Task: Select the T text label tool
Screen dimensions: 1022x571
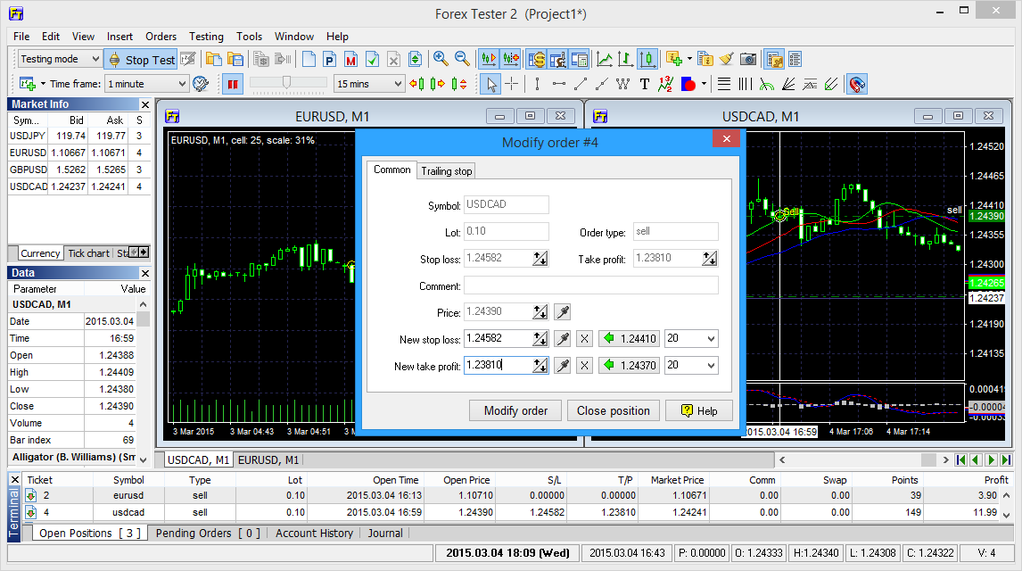Action: [x=644, y=83]
